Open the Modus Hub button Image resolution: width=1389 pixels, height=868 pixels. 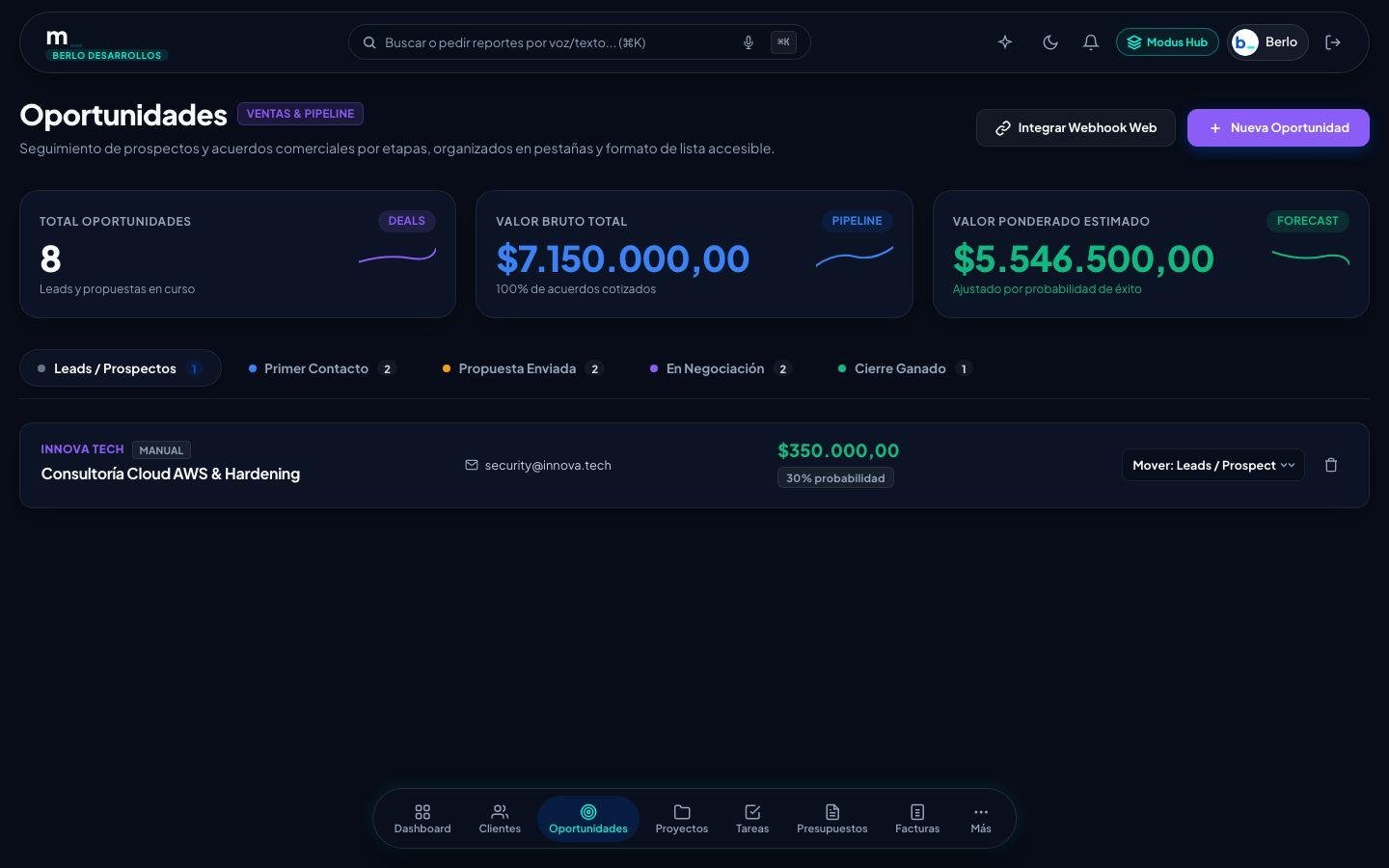click(x=1167, y=42)
